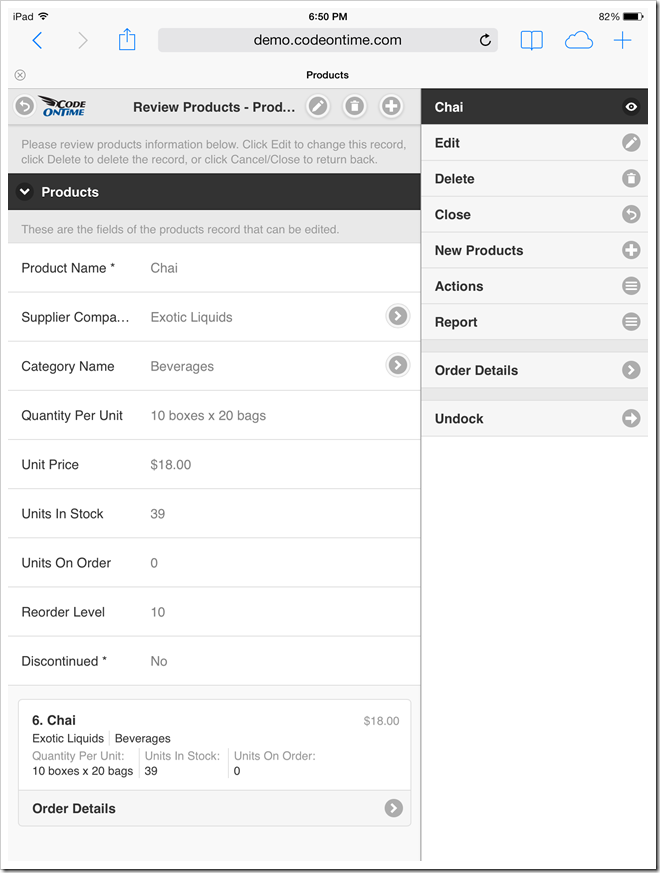Close the Products browser tab
Screen dimensions: 660x873
point(20,75)
